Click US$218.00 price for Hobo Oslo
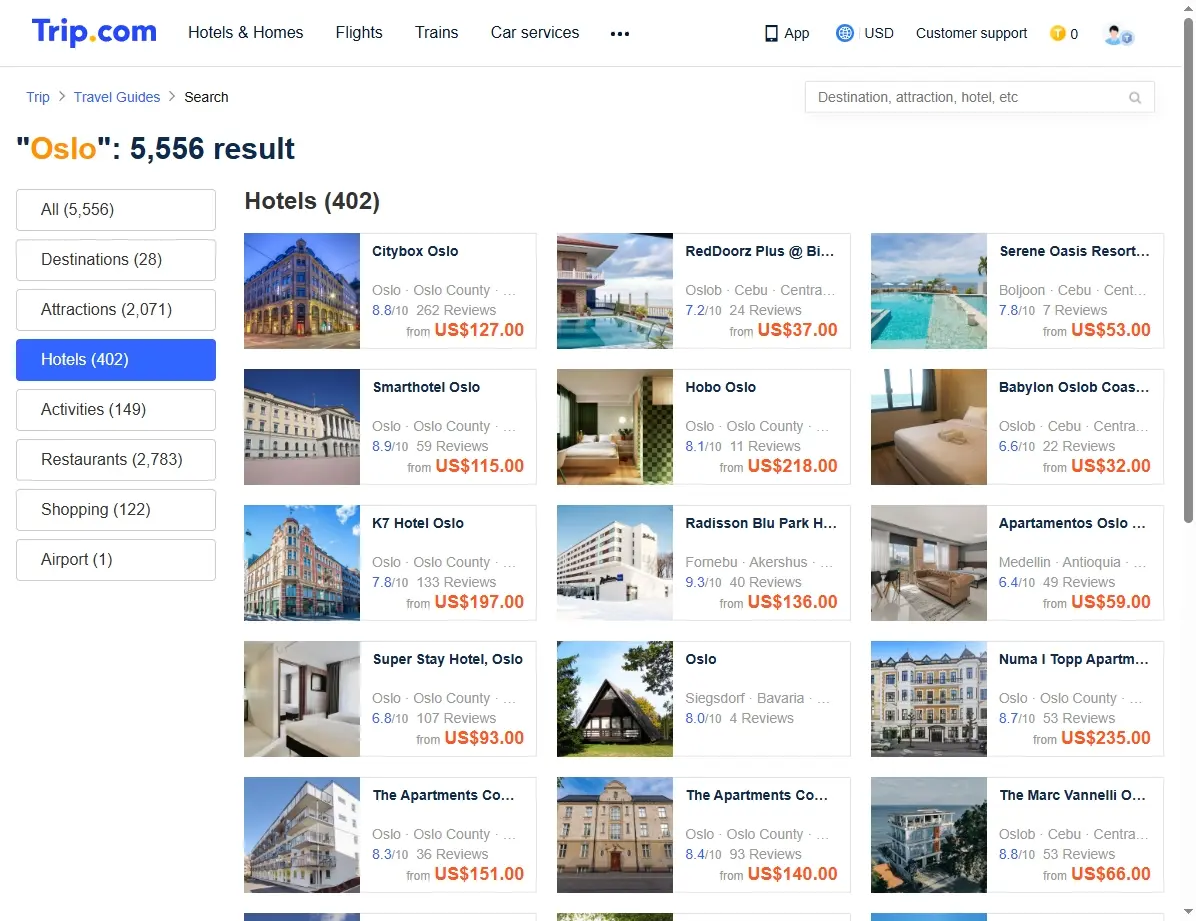Screen dimensions: 1196x921 point(793,465)
